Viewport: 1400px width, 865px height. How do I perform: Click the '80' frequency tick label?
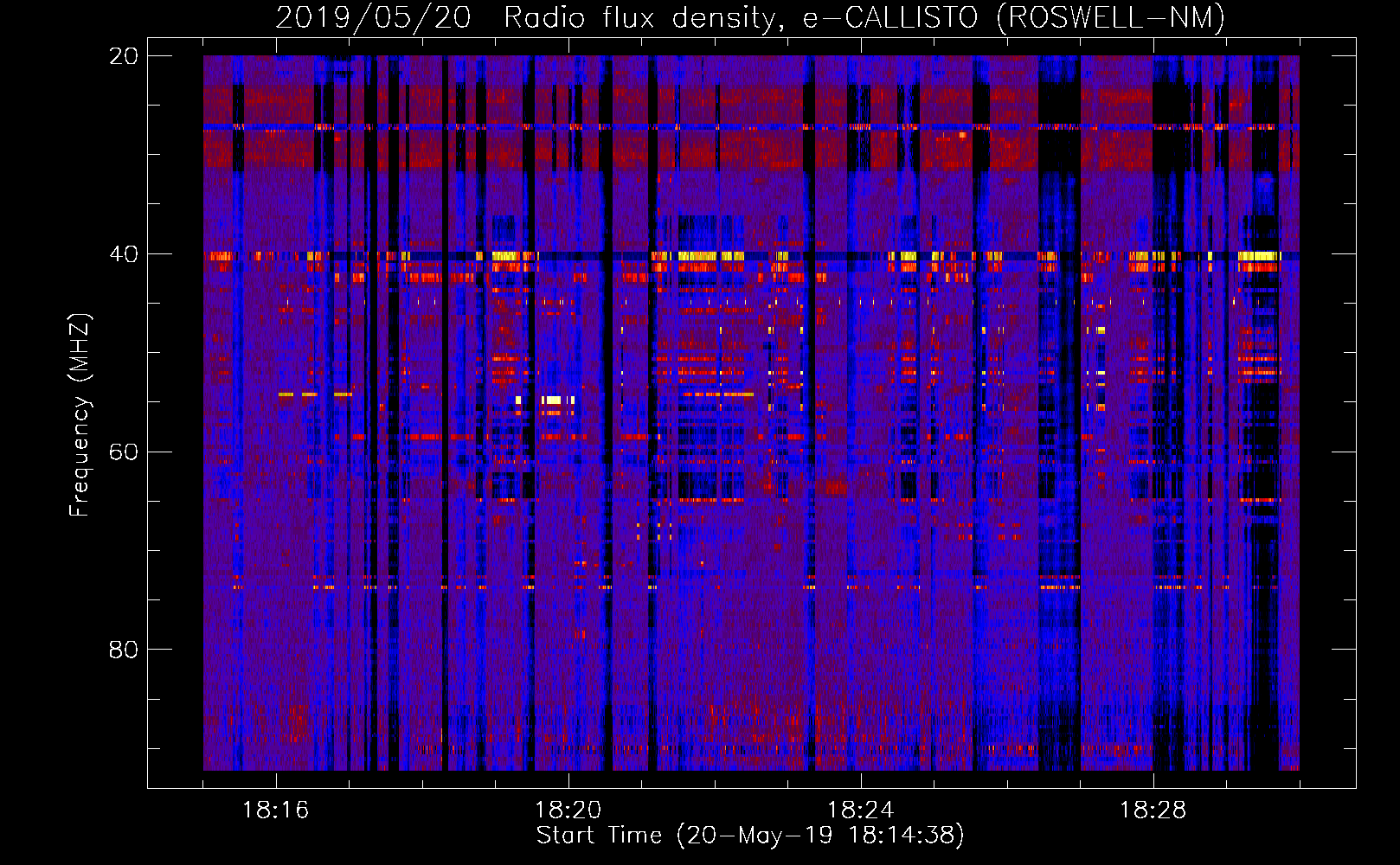click(x=123, y=650)
